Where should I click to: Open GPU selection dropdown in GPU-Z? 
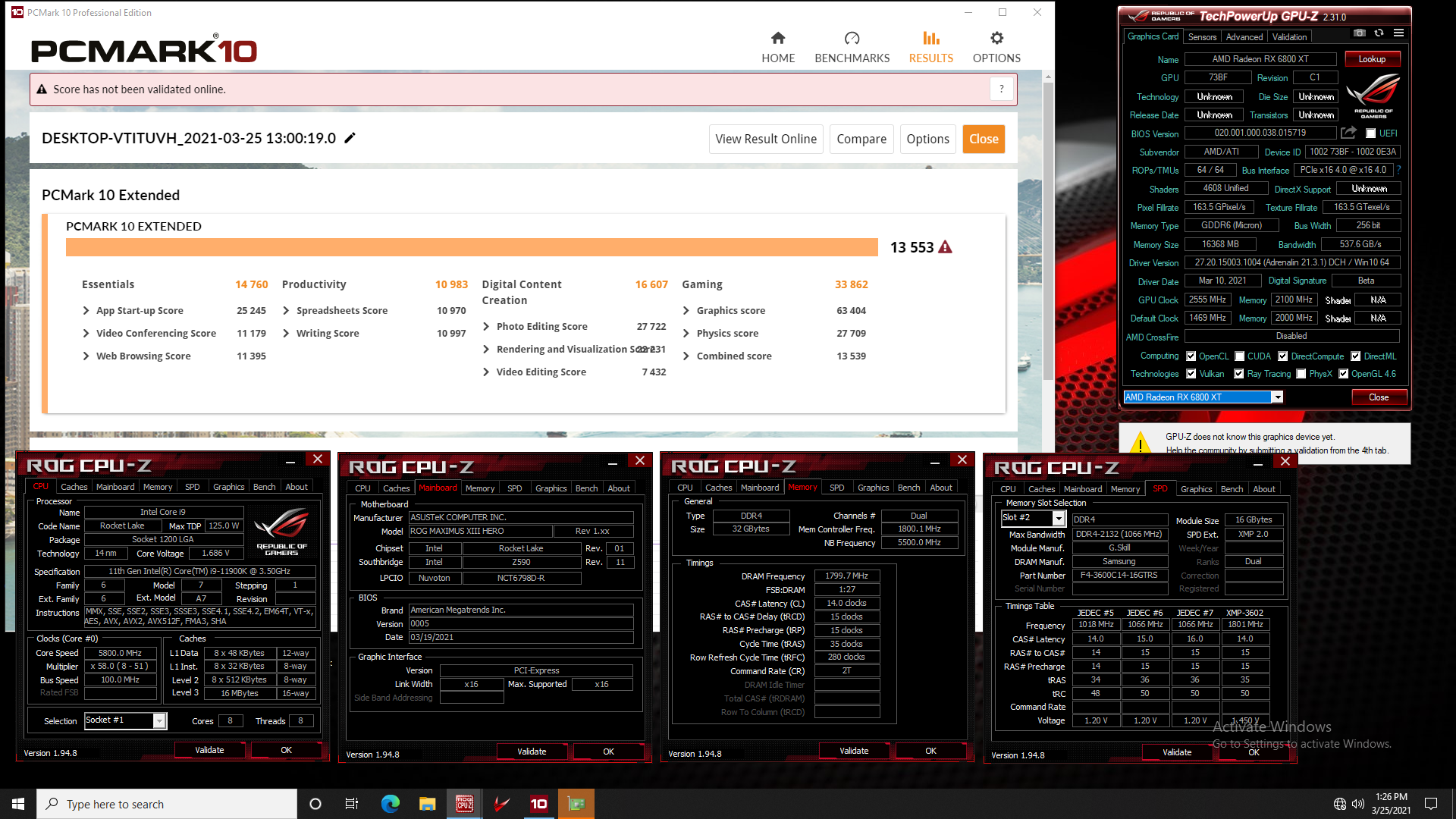point(1277,397)
